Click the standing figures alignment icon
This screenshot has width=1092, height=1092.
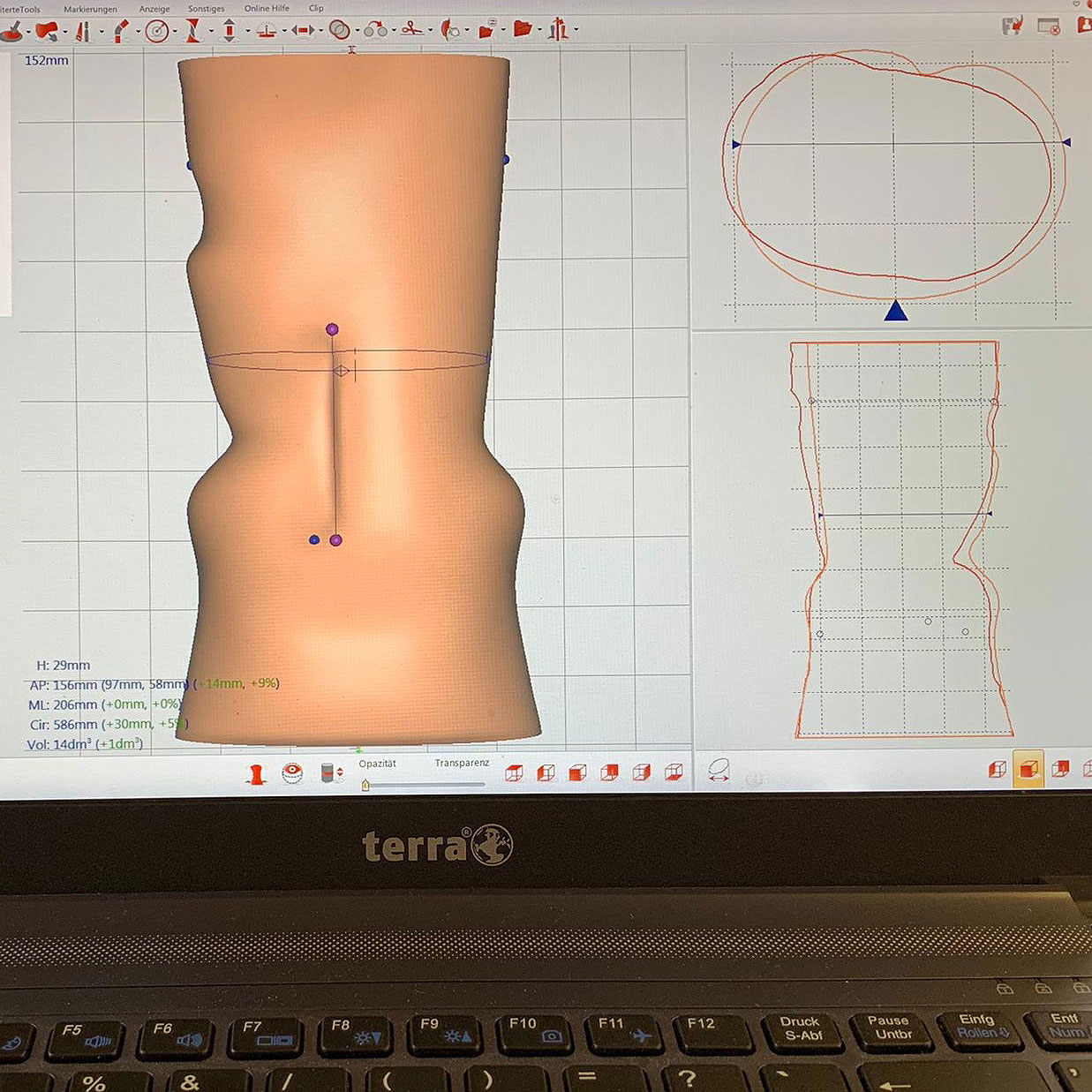[558, 30]
